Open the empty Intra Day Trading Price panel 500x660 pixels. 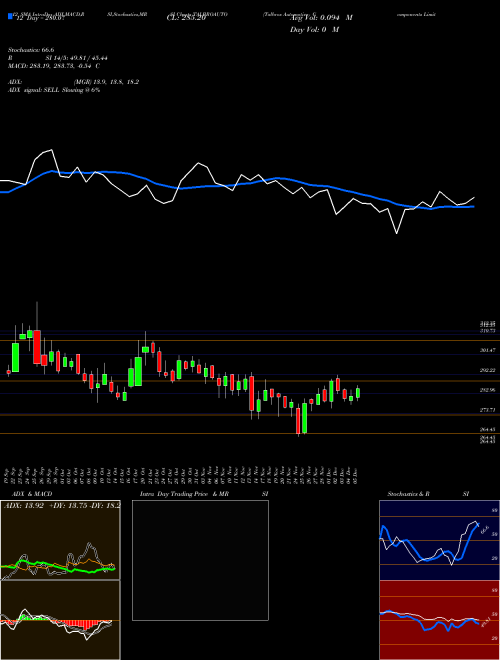tap(200, 560)
